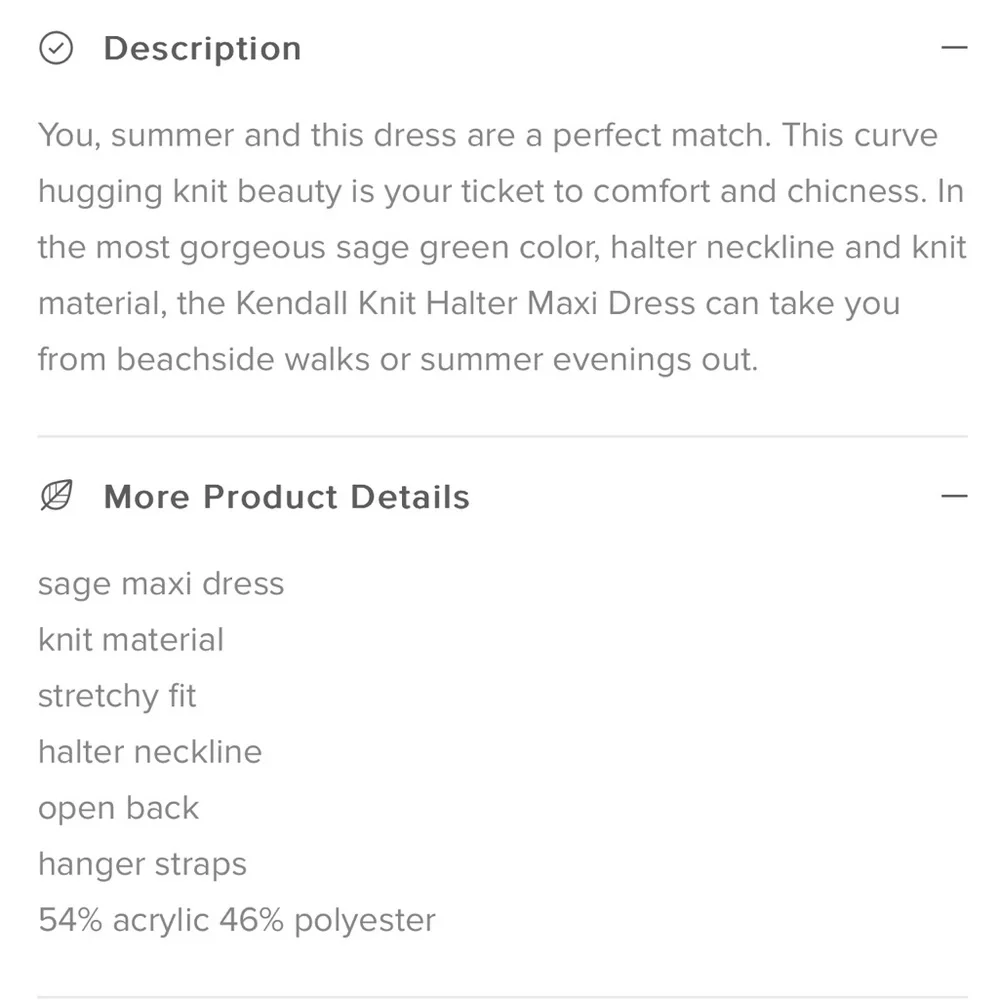This screenshot has height=1000, width=1000.
Task: Click the 'halter neckline' detail line
Action: [150, 752]
